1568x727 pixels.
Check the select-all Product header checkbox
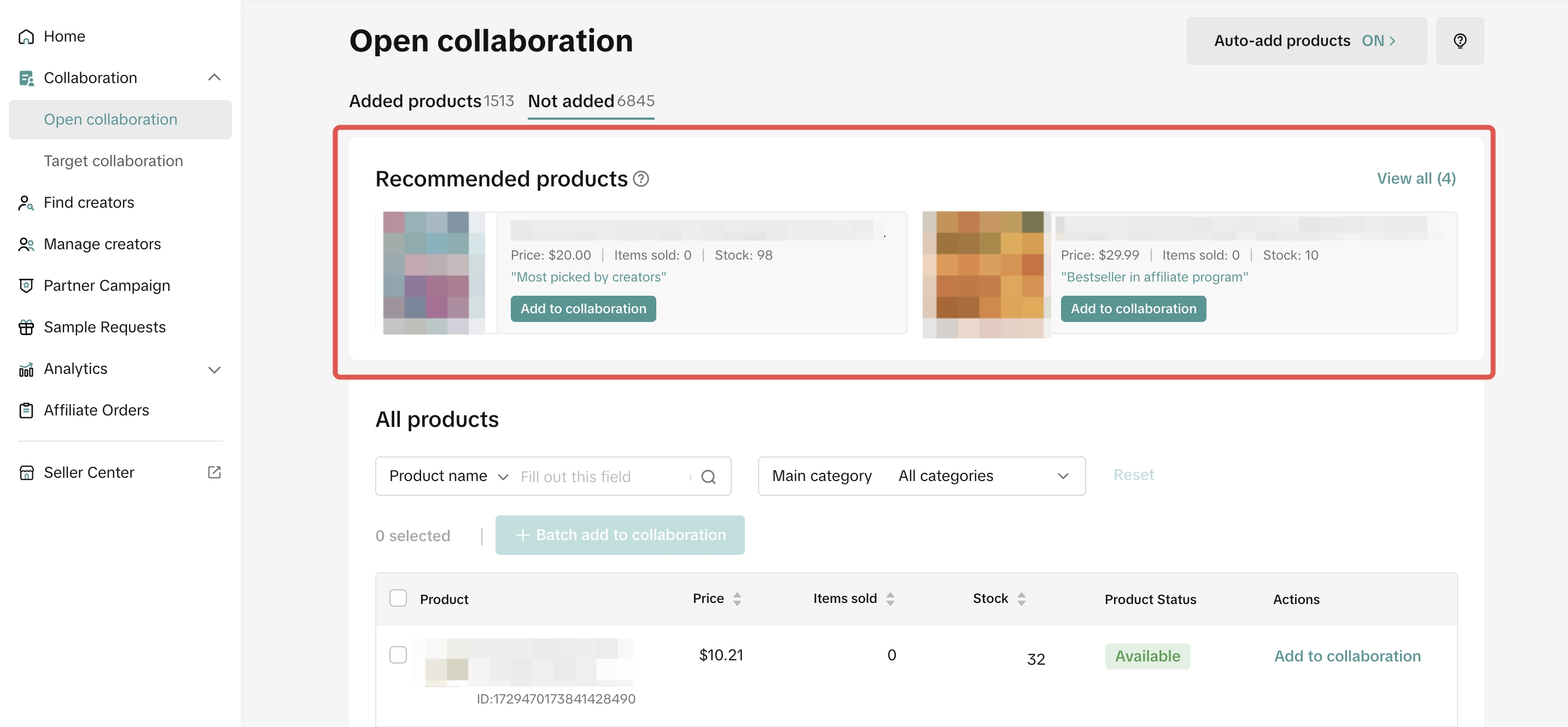coord(398,599)
